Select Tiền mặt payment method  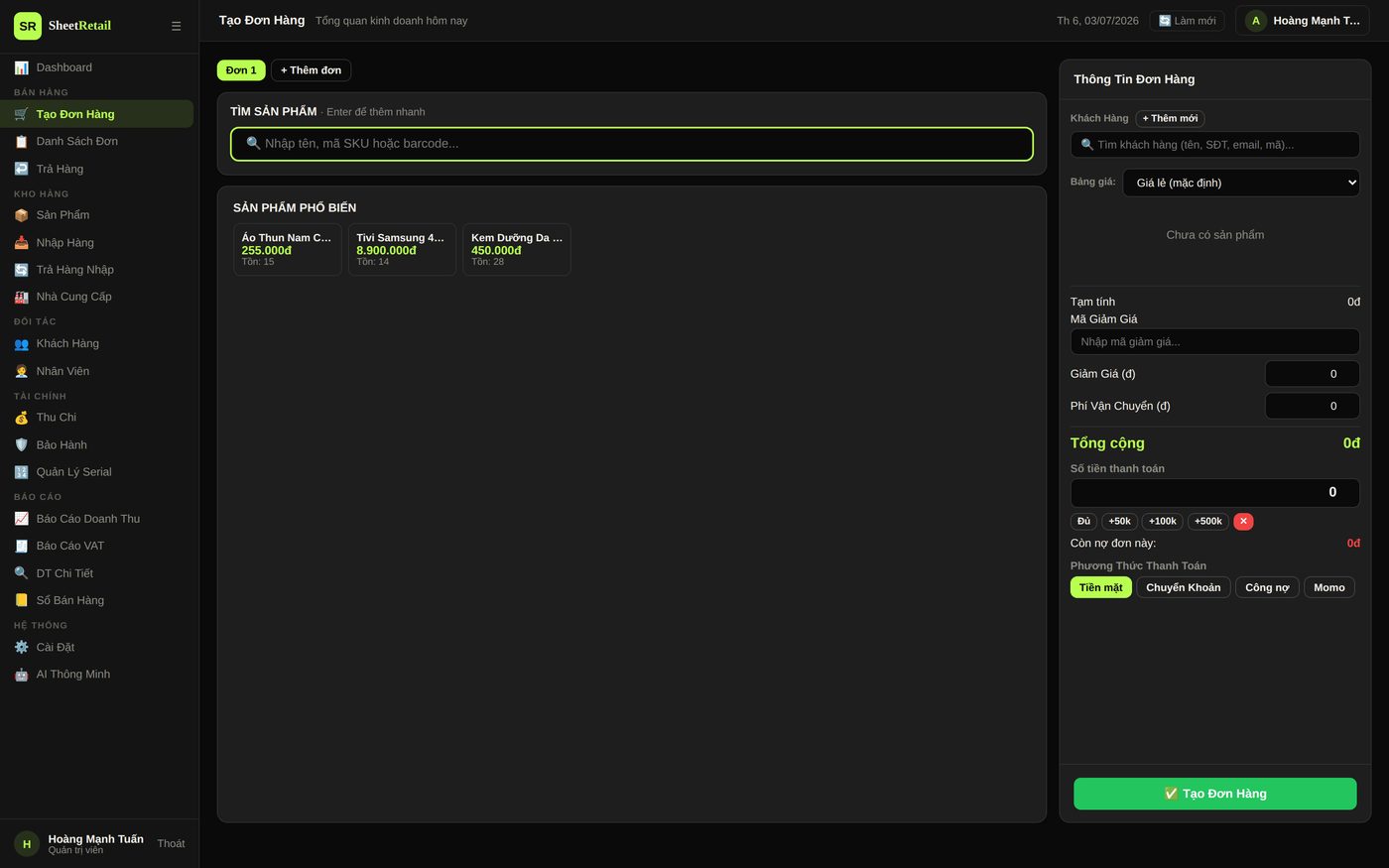[x=1100, y=587]
